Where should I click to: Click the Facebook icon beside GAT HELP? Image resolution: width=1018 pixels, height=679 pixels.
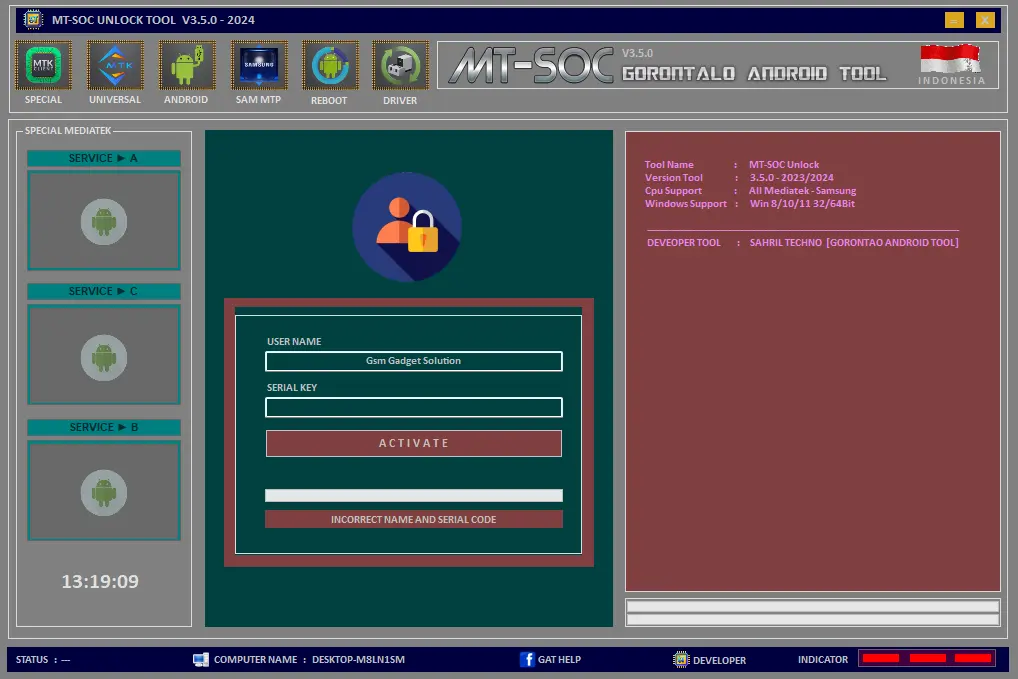click(527, 660)
